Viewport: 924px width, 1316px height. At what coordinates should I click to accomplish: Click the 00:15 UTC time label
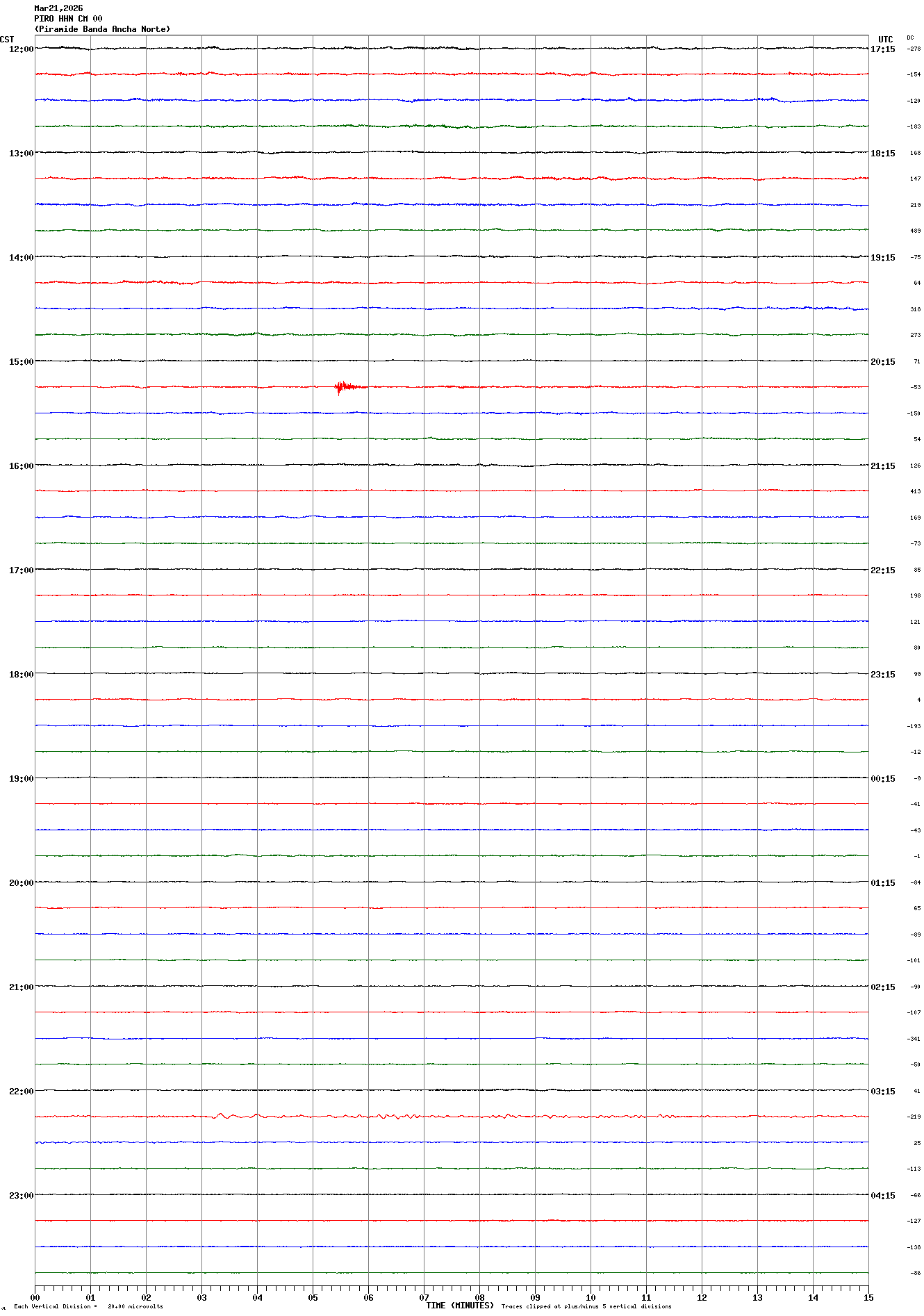click(x=882, y=779)
